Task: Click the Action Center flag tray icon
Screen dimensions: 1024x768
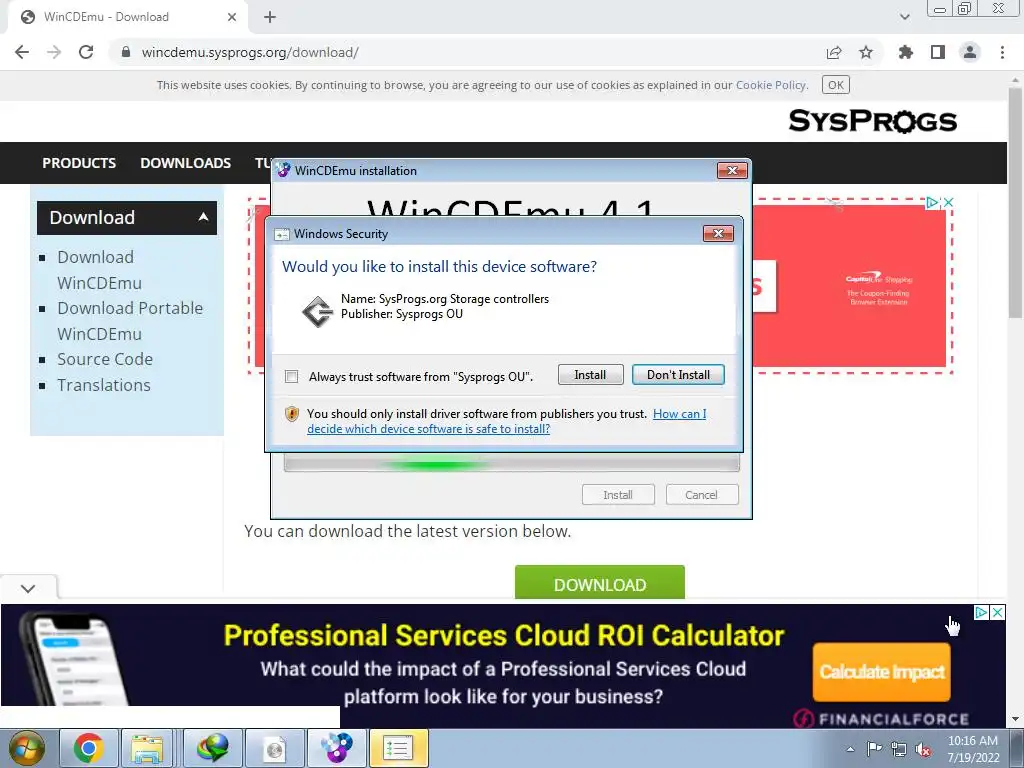Action: coord(874,749)
